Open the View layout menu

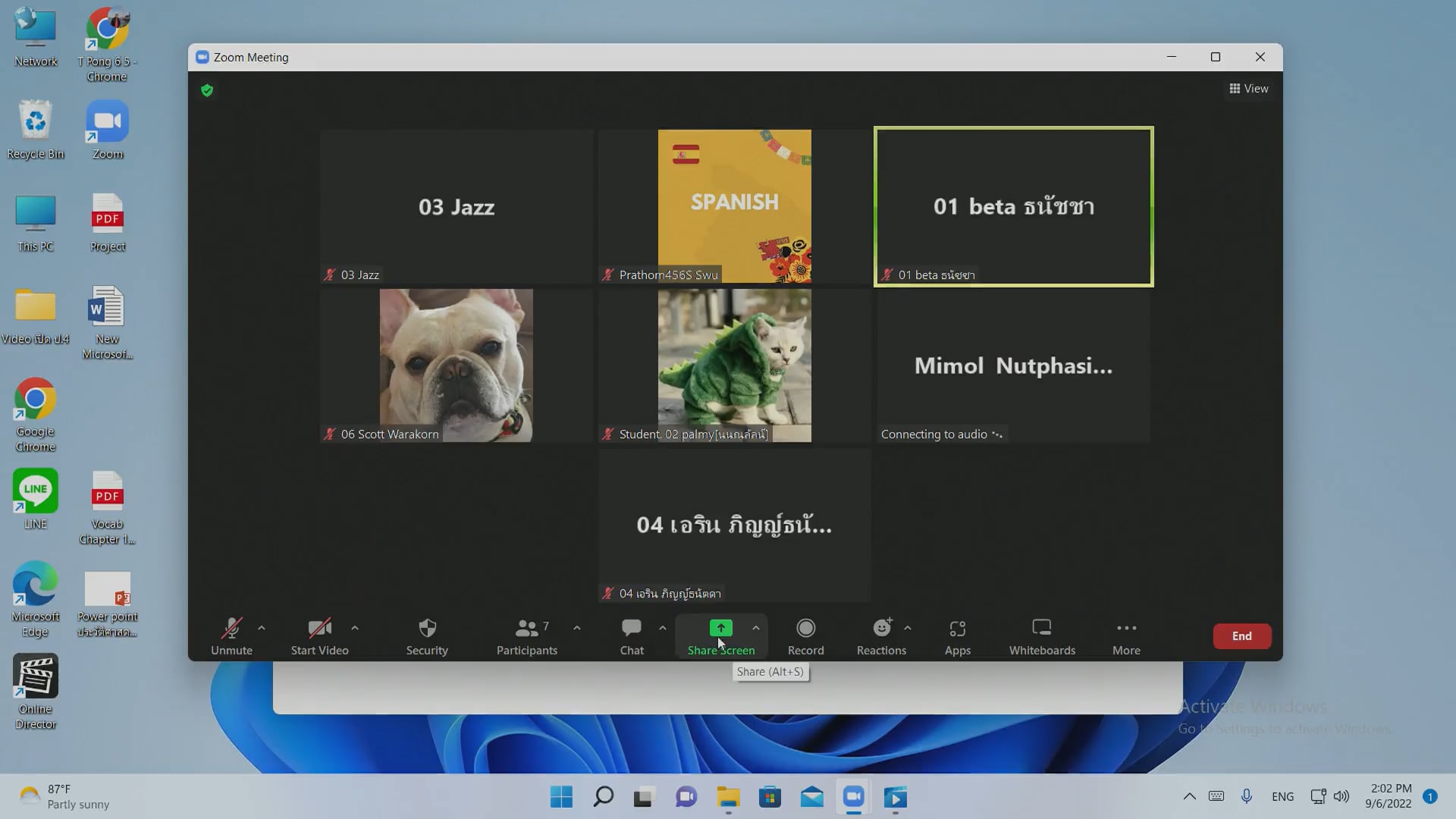[x=1248, y=89]
